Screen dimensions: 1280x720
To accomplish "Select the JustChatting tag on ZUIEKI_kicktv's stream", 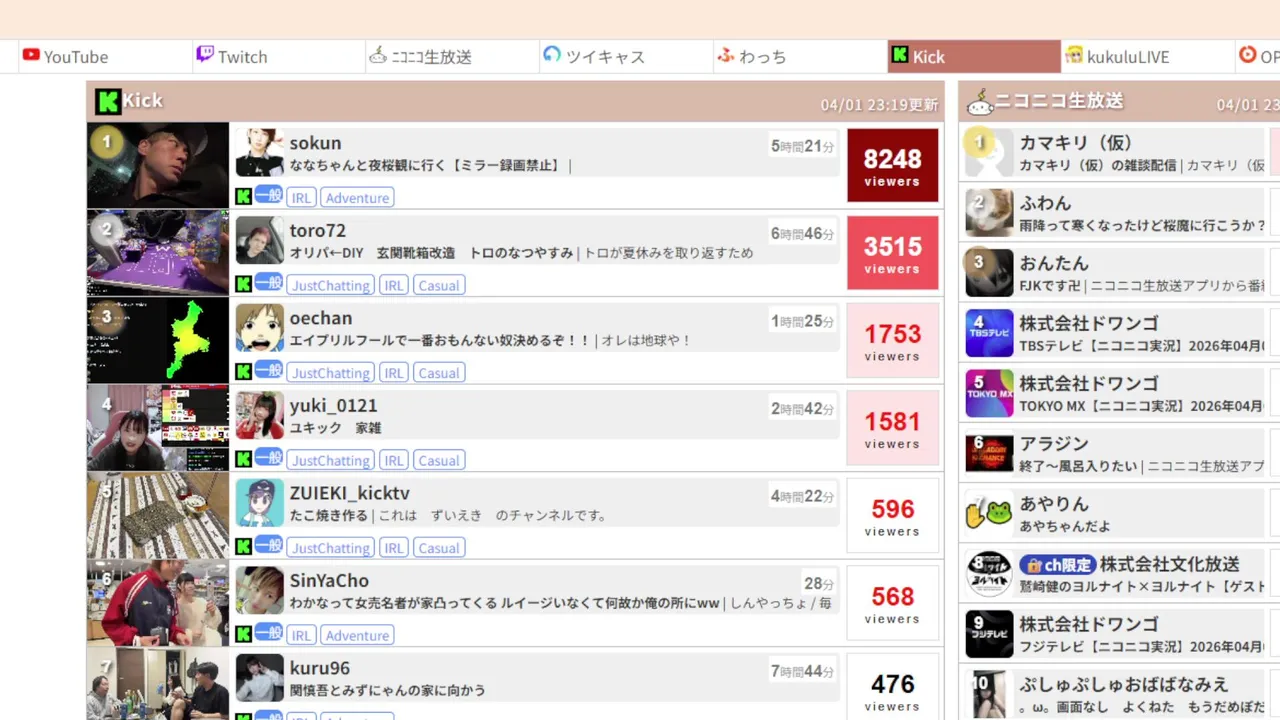I will click(x=331, y=548).
